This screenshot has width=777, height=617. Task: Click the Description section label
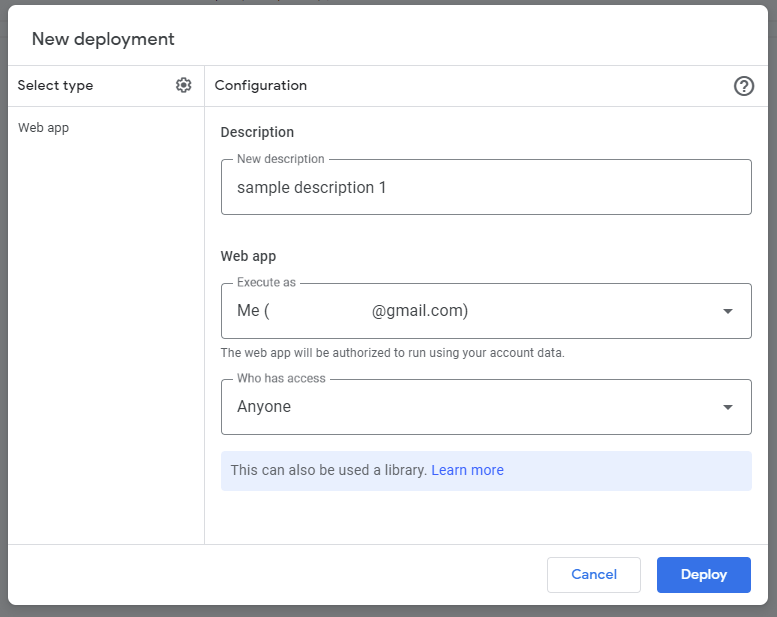click(257, 132)
